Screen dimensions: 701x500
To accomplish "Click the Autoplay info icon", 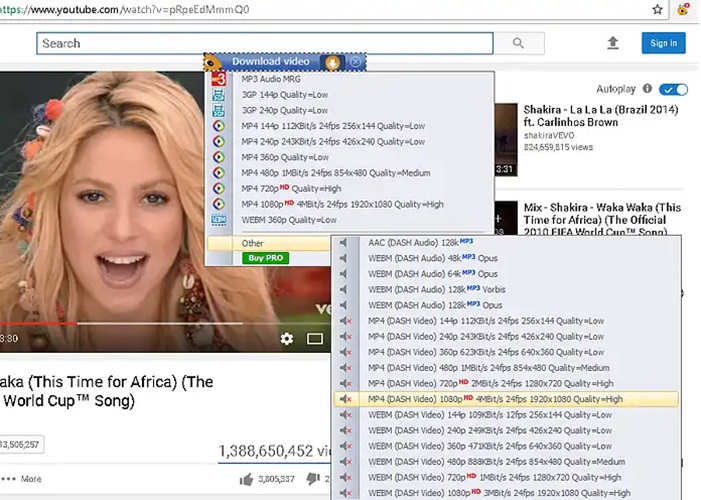I will point(647,88).
